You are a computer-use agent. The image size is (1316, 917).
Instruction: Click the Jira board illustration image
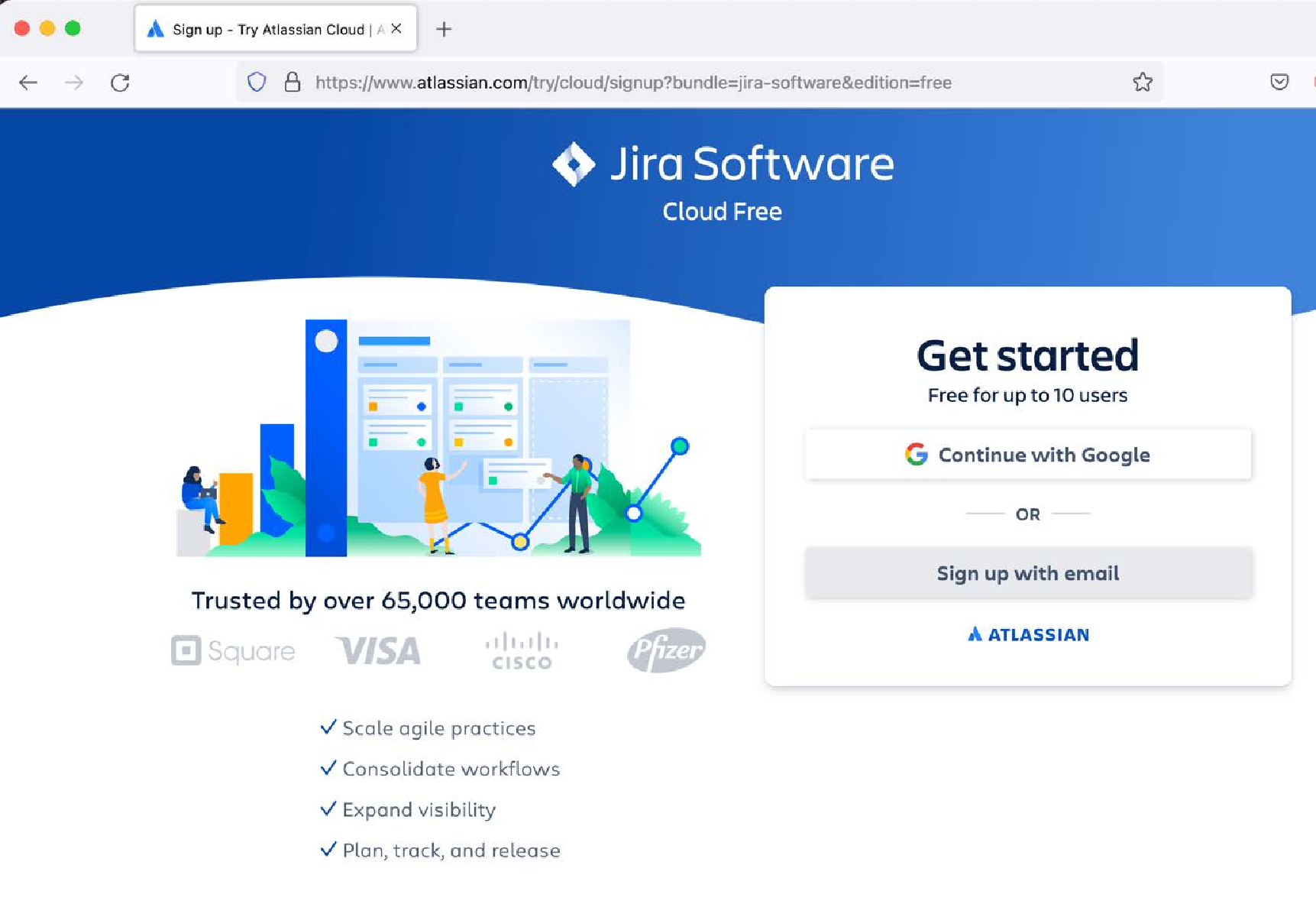click(438, 438)
